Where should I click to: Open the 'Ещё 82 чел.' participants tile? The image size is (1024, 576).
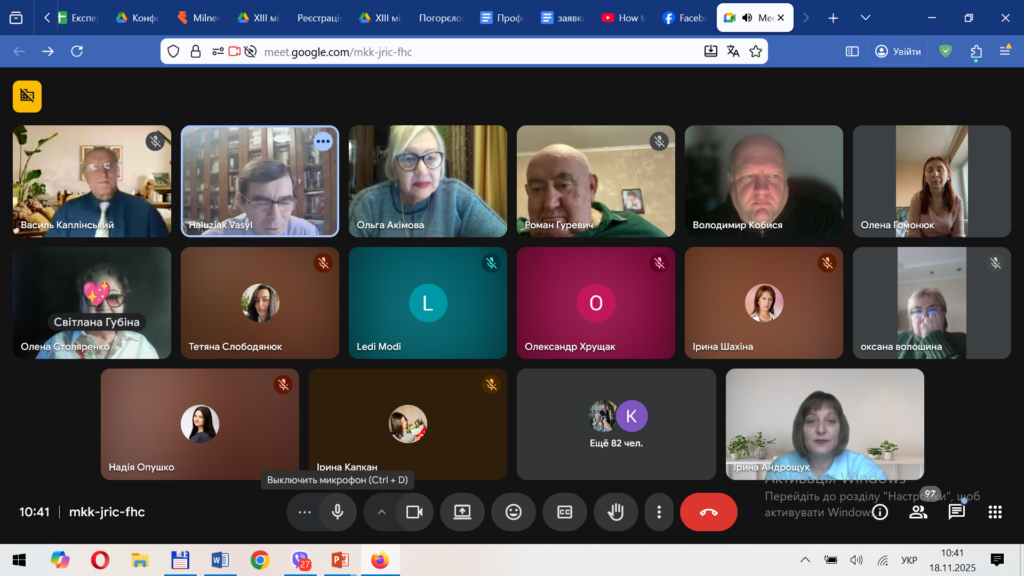point(616,423)
